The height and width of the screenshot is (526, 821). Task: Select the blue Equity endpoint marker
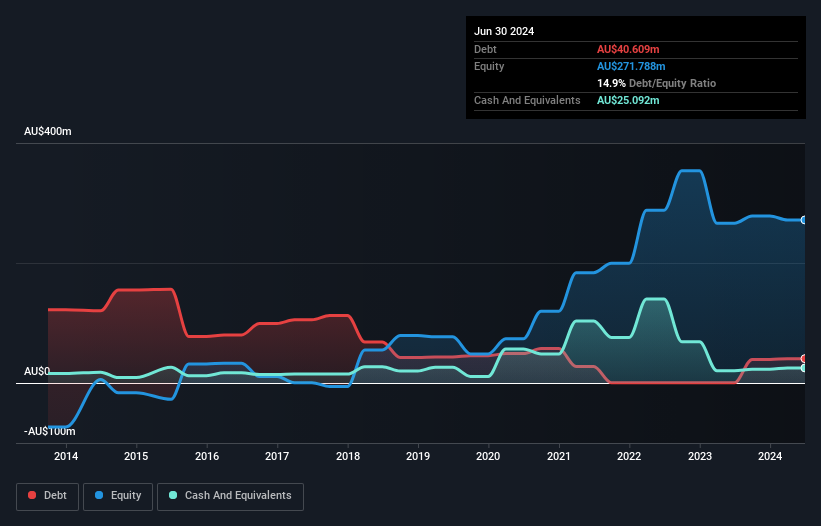(x=804, y=220)
